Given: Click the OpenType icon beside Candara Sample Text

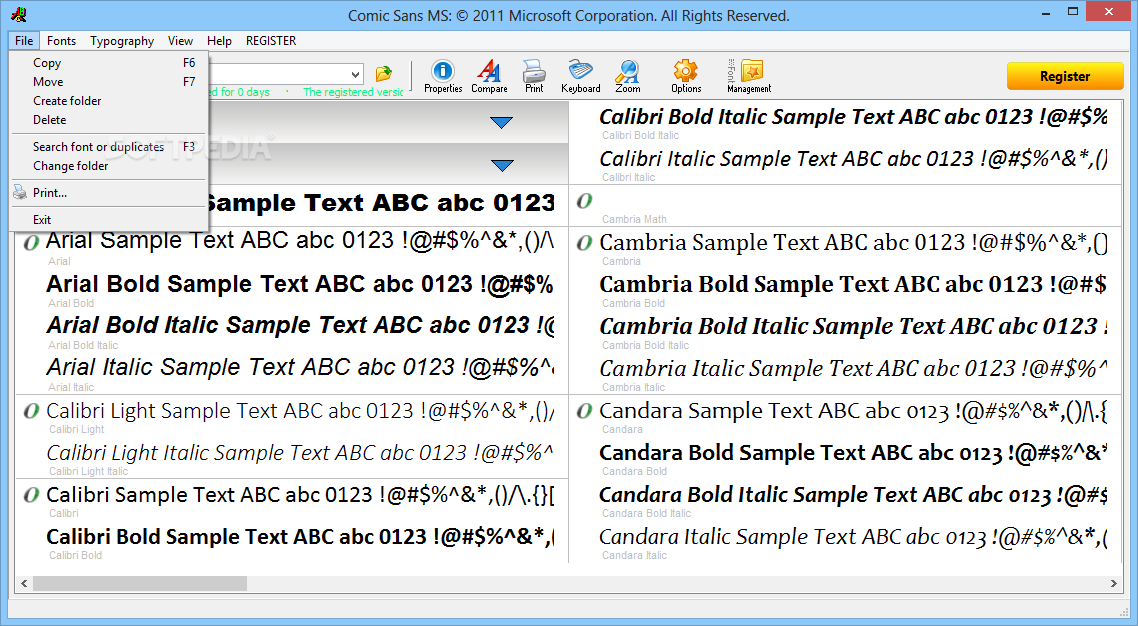Looking at the screenshot, I should [584, 411].
